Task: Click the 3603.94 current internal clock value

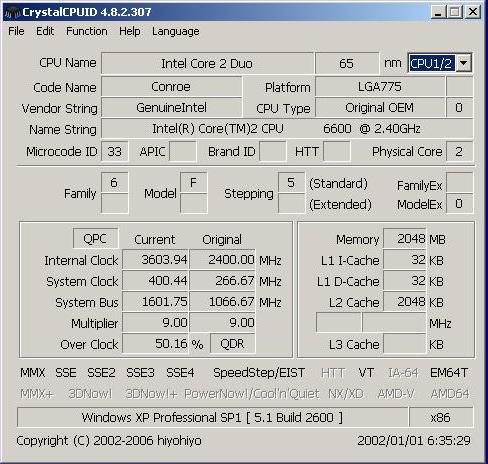Action: point(155,259)
